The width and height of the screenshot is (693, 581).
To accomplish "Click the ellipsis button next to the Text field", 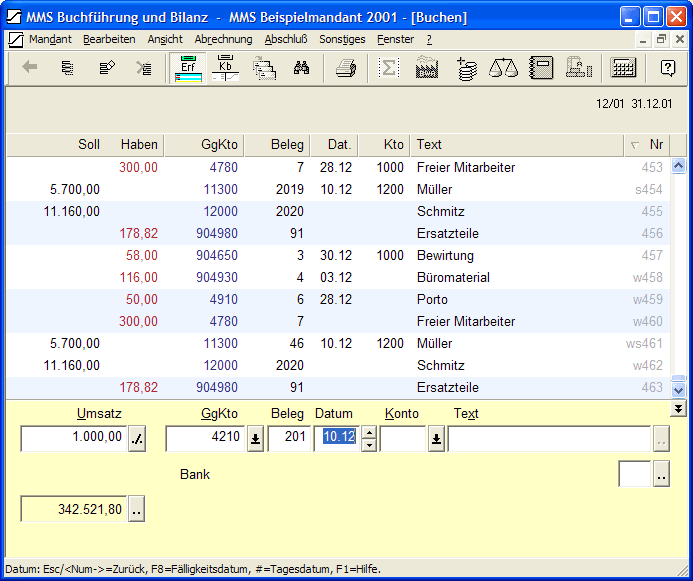I will point(661,438).
